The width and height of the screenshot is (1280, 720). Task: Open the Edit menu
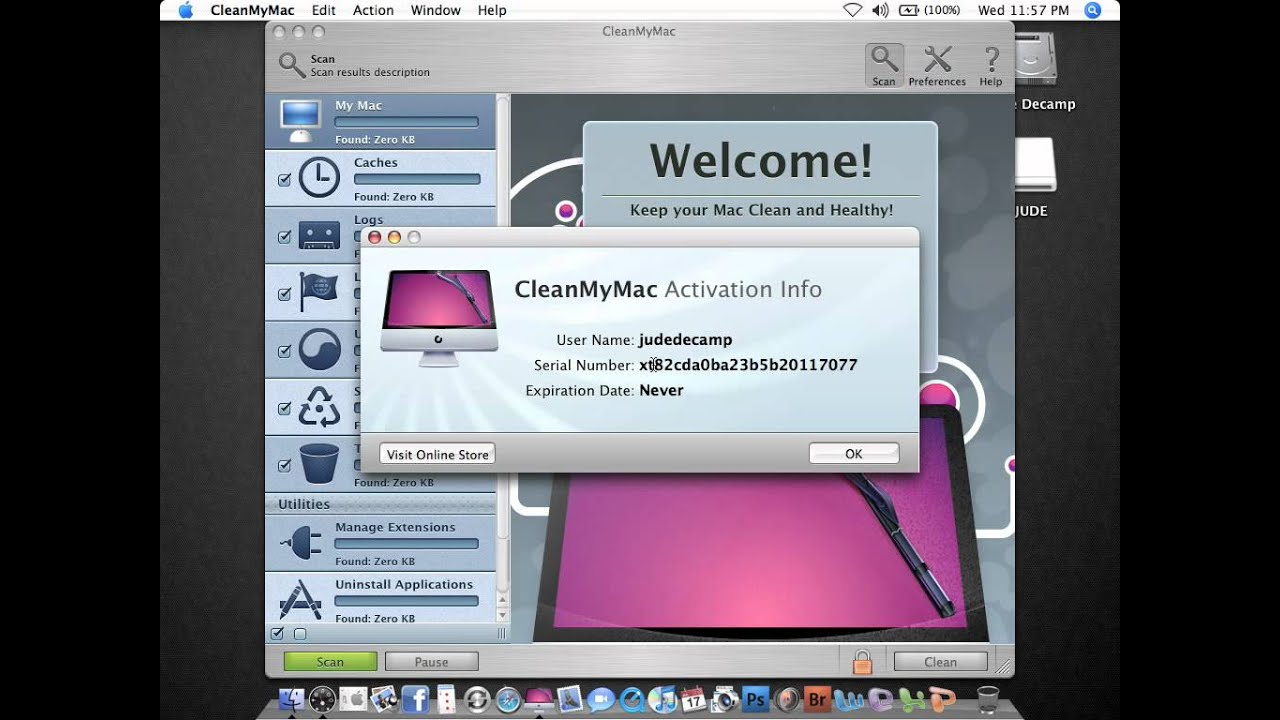323,10
